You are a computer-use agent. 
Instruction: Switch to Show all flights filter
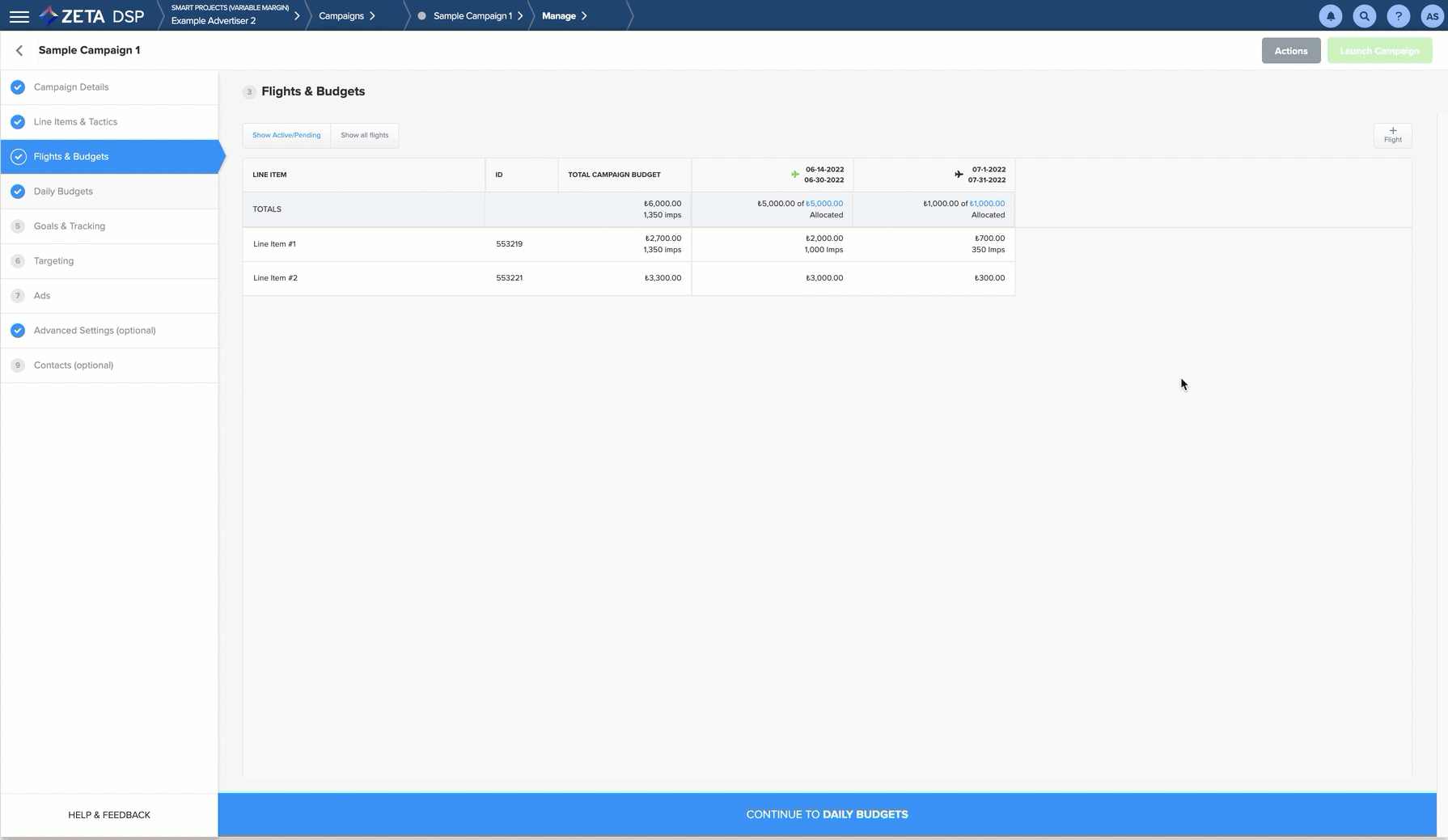point(364,135)
